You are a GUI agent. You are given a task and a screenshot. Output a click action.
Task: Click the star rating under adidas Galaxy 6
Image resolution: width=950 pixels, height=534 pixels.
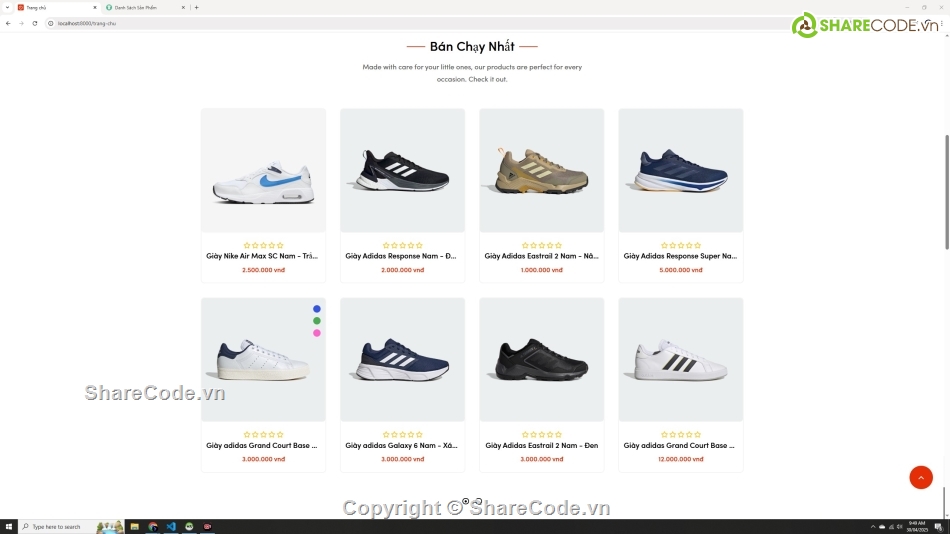(402, 435)
